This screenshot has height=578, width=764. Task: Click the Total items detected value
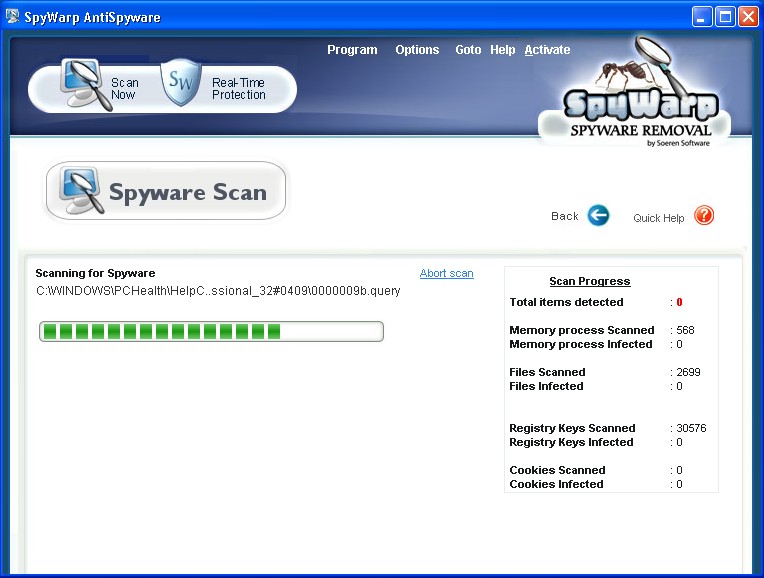point(679,302)
